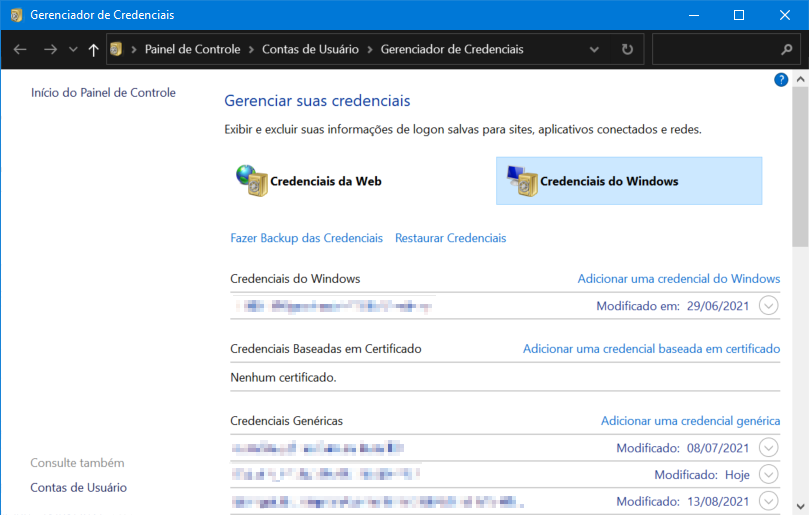
Task: Select the Windows credential entry dated 29/06/2021
Action: 505,305
